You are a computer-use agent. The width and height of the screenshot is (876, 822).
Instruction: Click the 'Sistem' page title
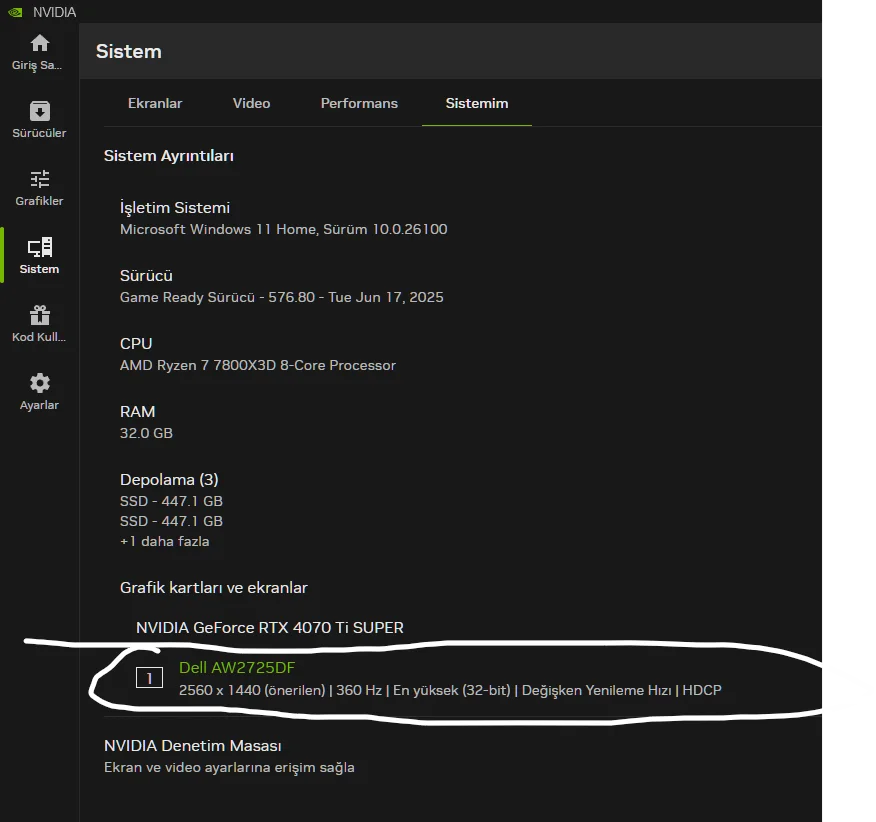pyautogui.click(x=128, y=51)
